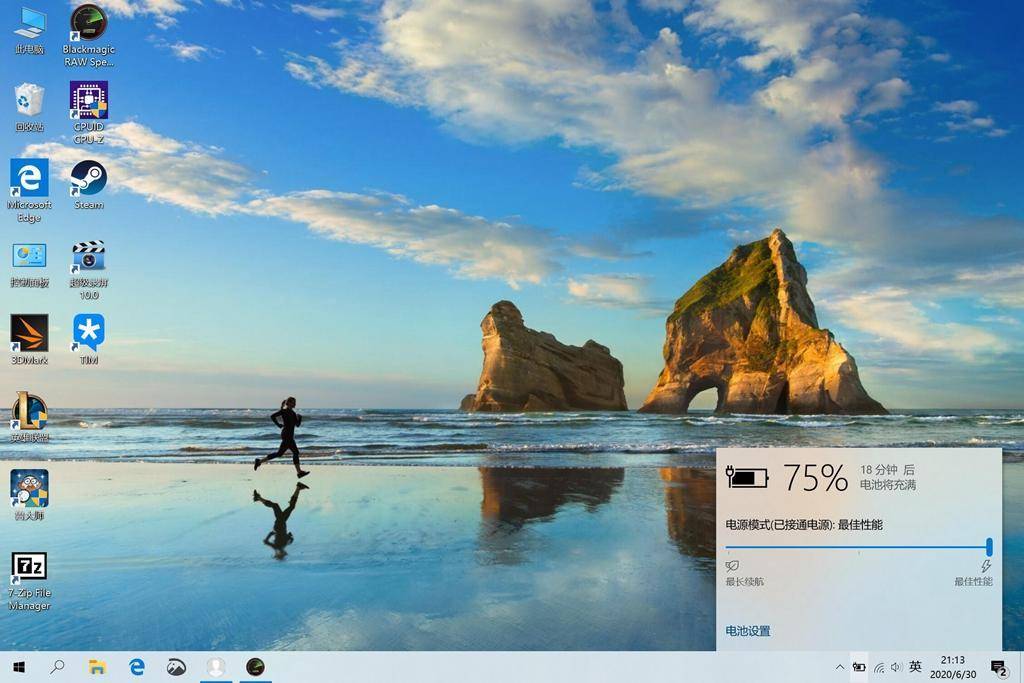1024x683 pixels.
Task: Select the 3DMark desktop shortcut
Action: tap(29, 339)
